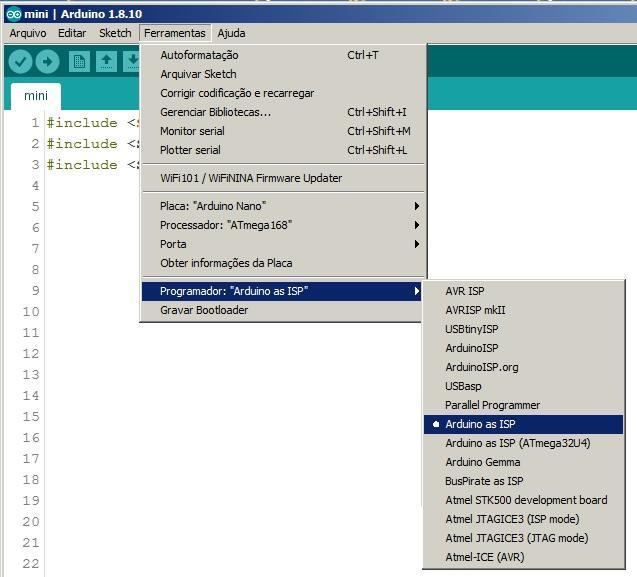Viewport: 637px width, 577px height.
Task: Click Obter informações da Placa
Action: click(x=281, y=263)
